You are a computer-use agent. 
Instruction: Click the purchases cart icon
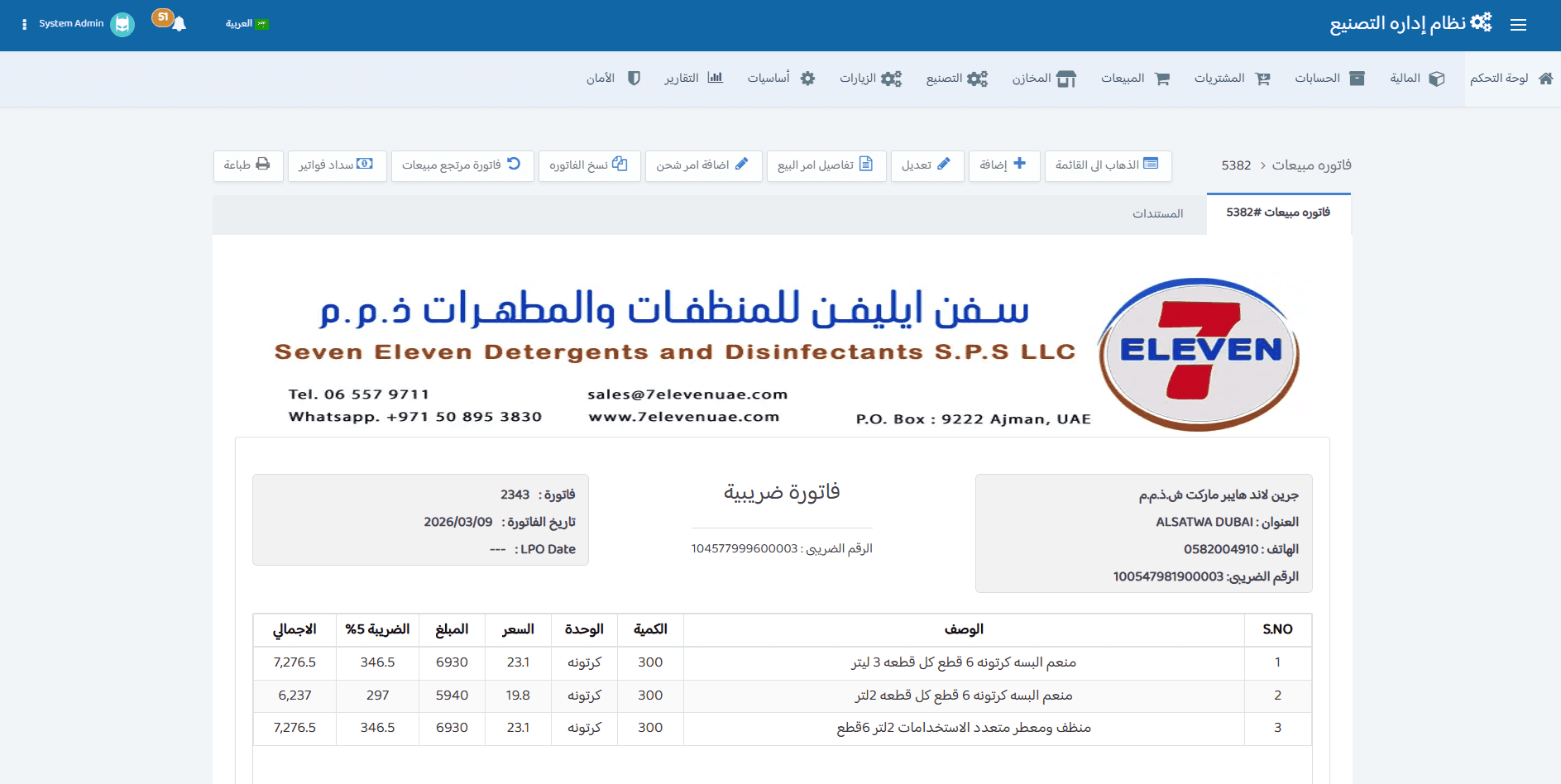click(x=1262, y=79)
